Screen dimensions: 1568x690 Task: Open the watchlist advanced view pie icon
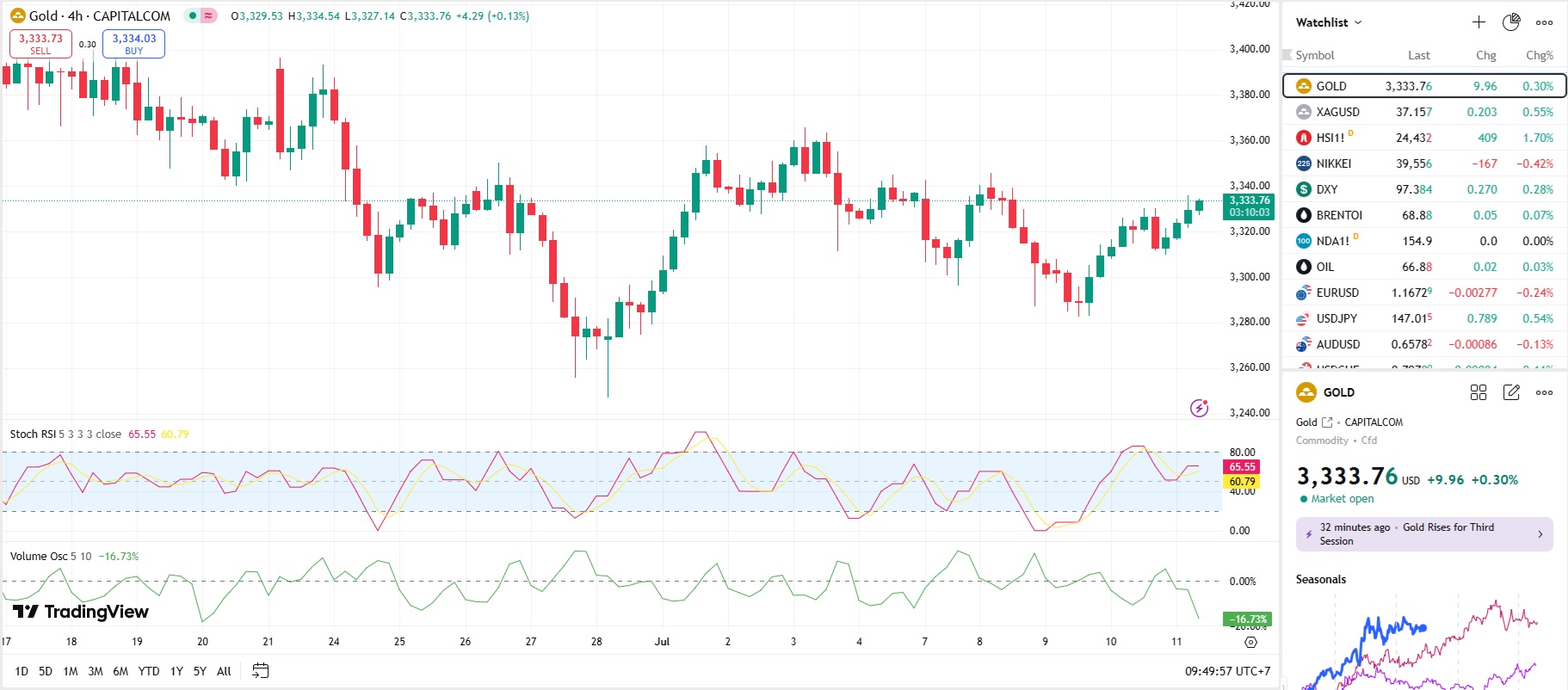[x=1511, y=22]
